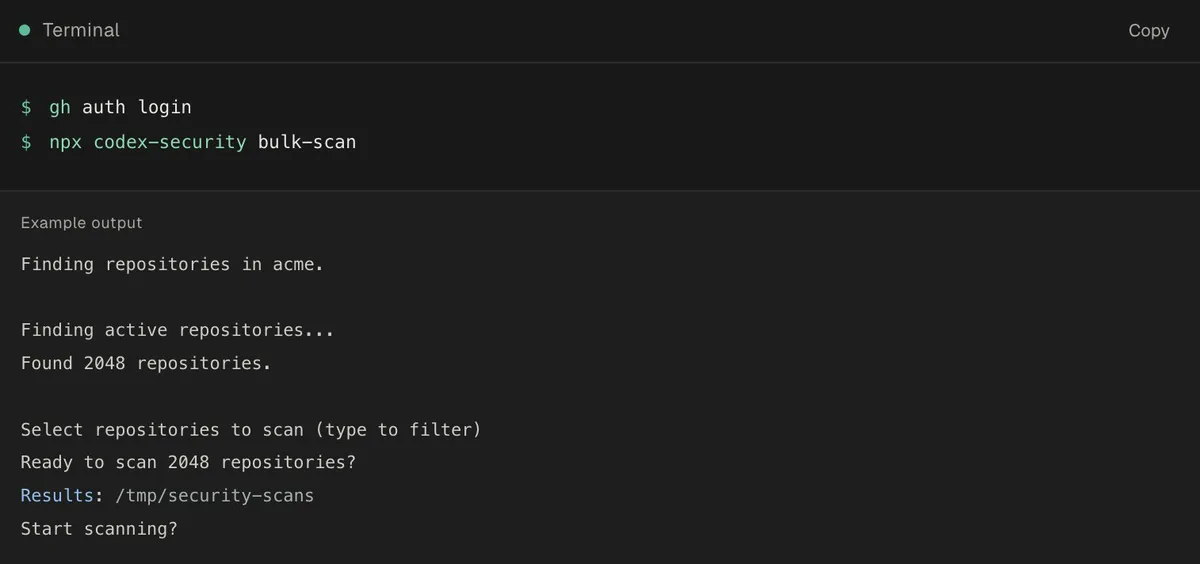Click the blue 'Results:' label

(62, 495)
